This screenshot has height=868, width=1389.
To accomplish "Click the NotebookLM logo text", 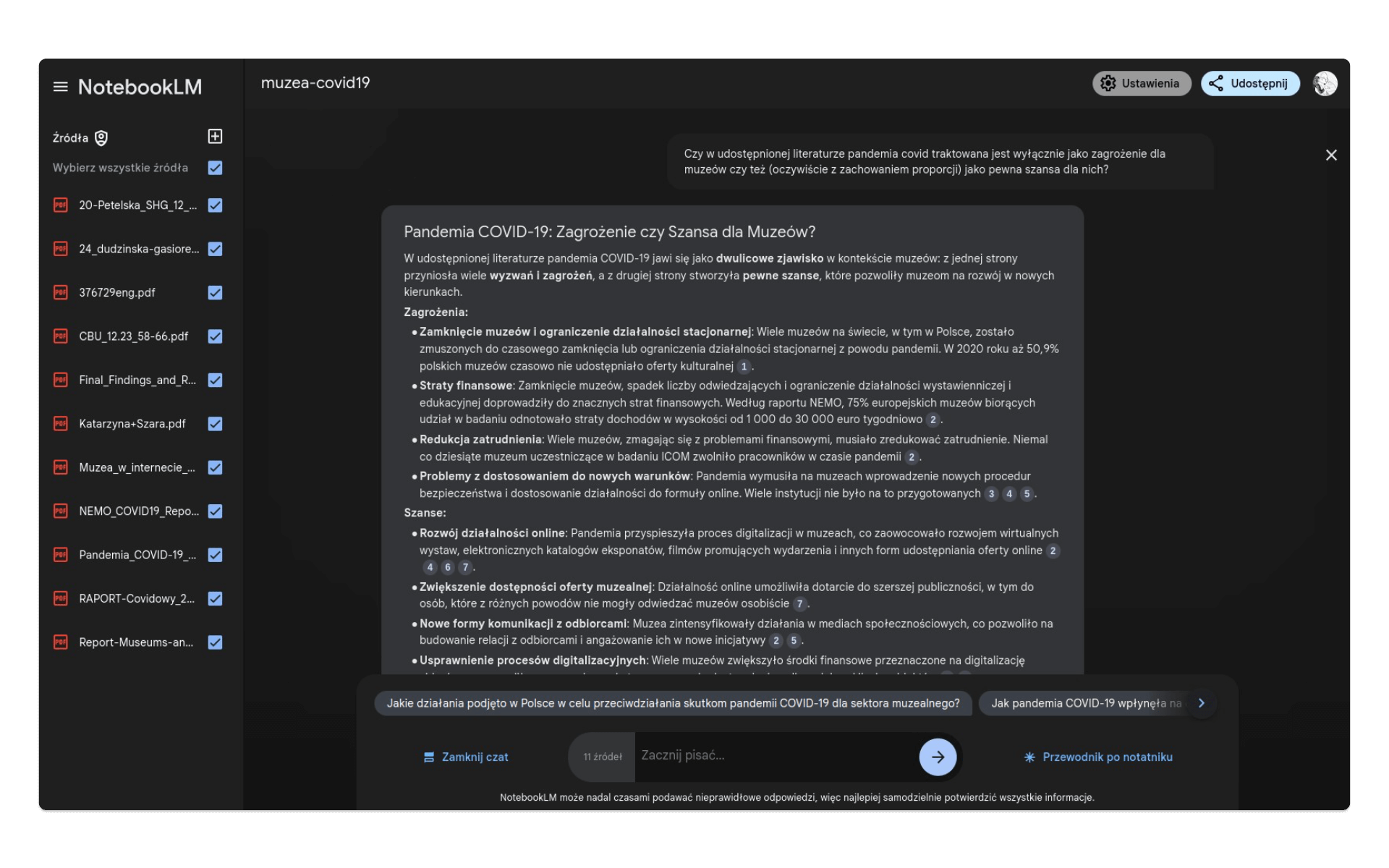I will coord(140,87).
